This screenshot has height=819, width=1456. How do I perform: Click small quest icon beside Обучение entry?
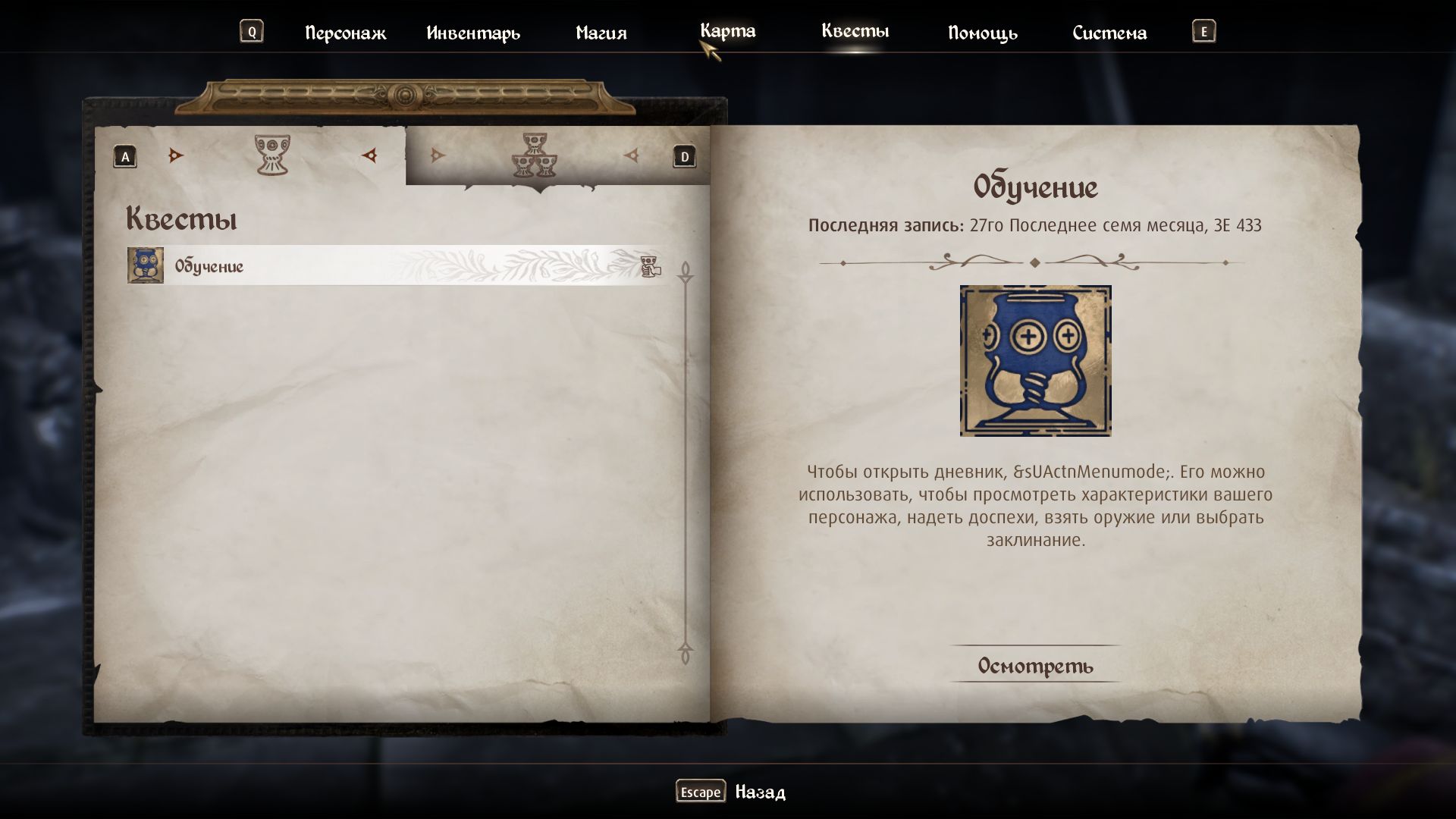pos(145,265)
